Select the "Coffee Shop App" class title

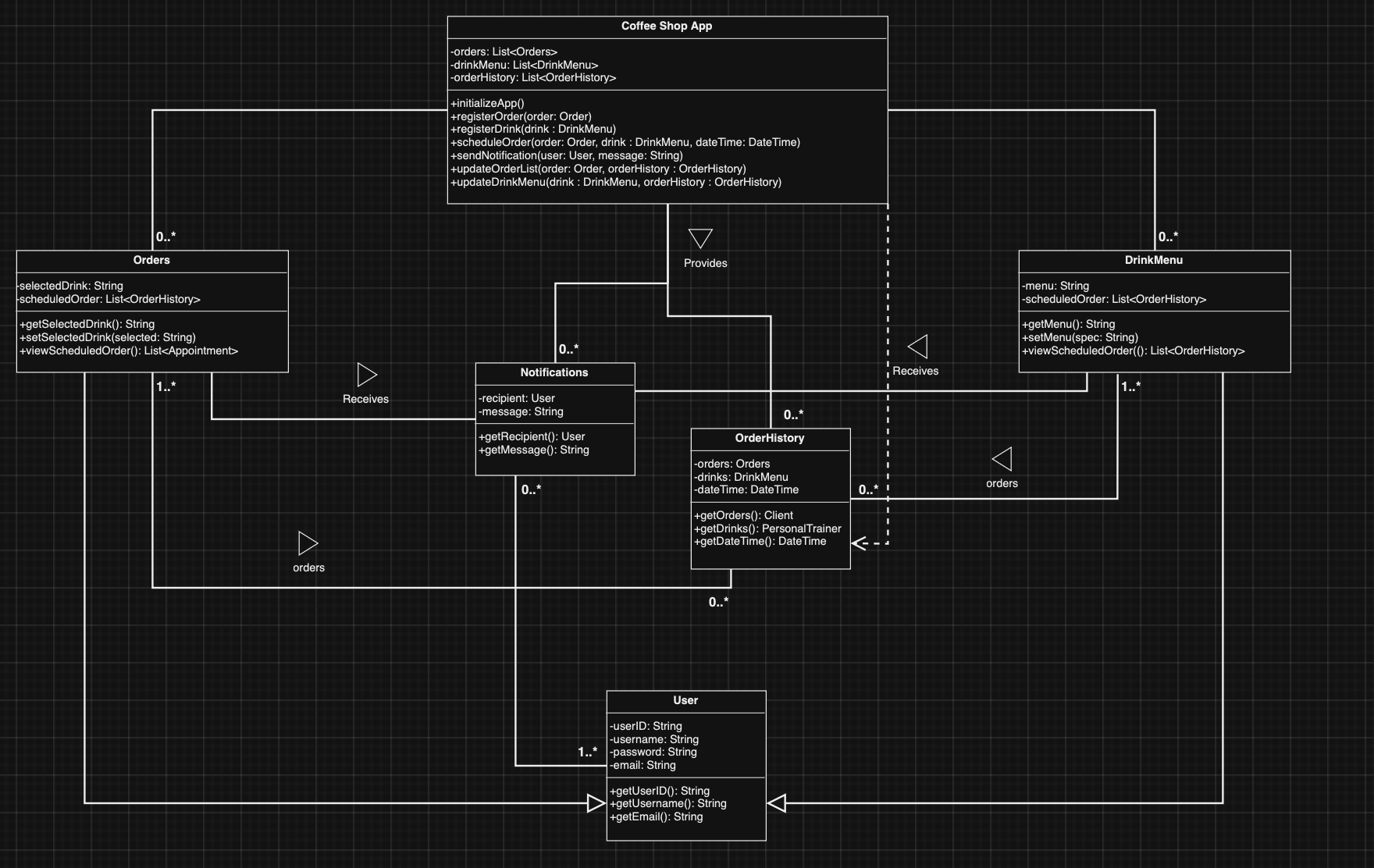[665, 26]
